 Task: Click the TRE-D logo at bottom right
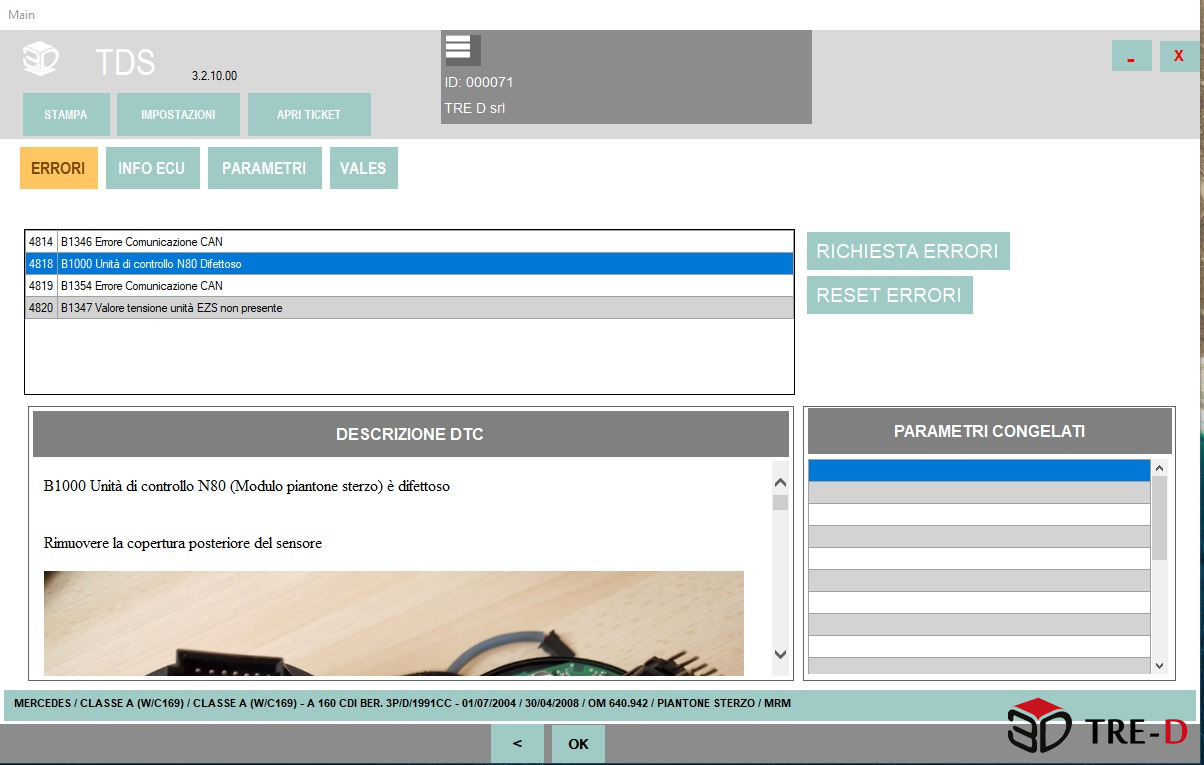[1097, 723]
